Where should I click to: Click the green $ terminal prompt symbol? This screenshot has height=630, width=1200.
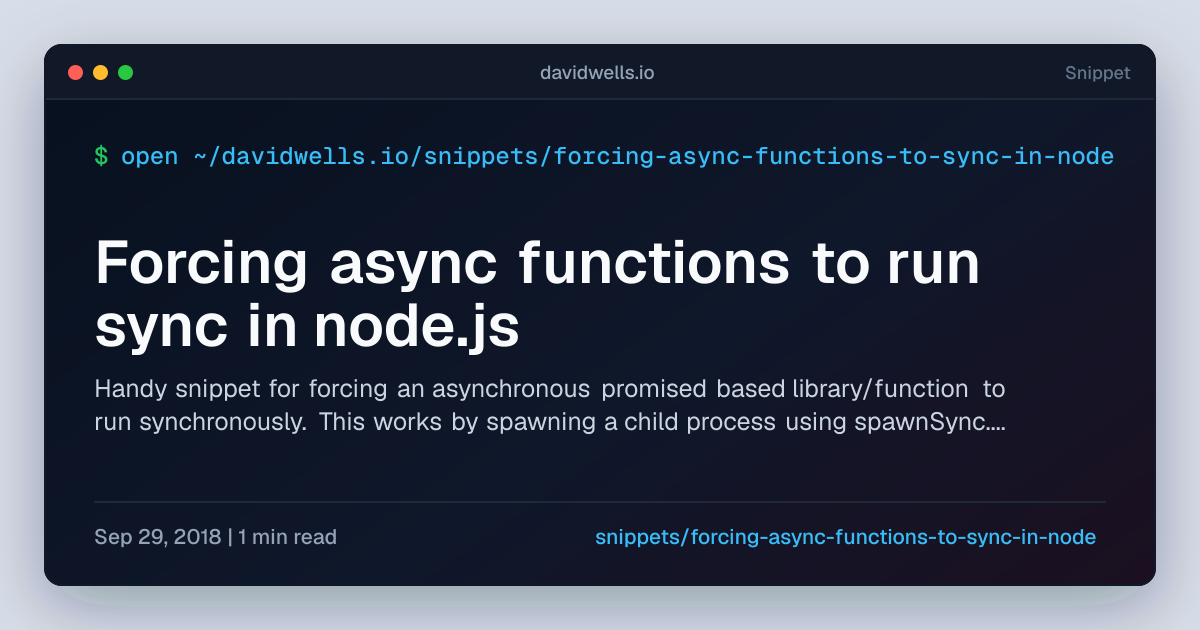point(101,157)
